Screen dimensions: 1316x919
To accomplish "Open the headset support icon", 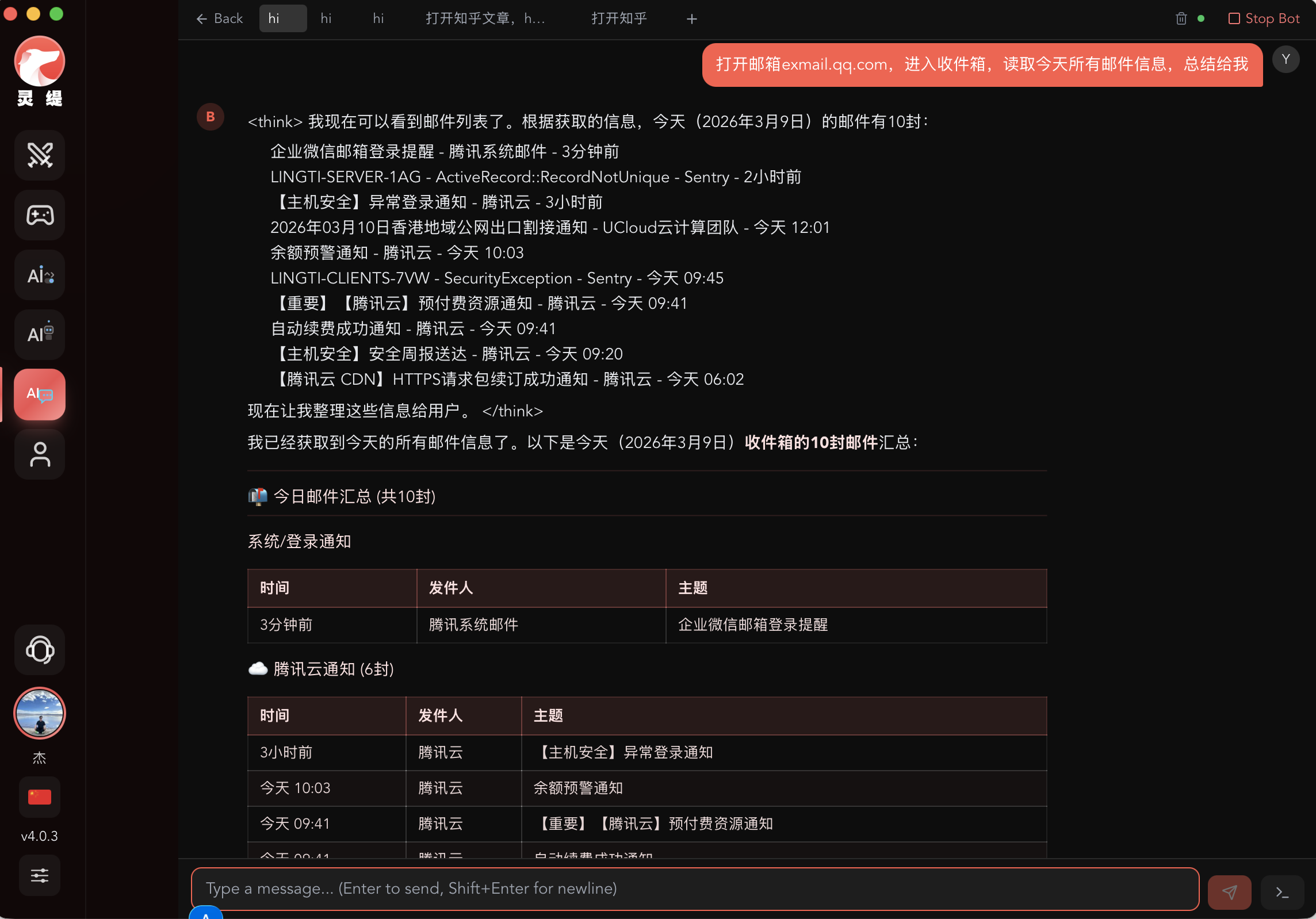I will (40, 650).
